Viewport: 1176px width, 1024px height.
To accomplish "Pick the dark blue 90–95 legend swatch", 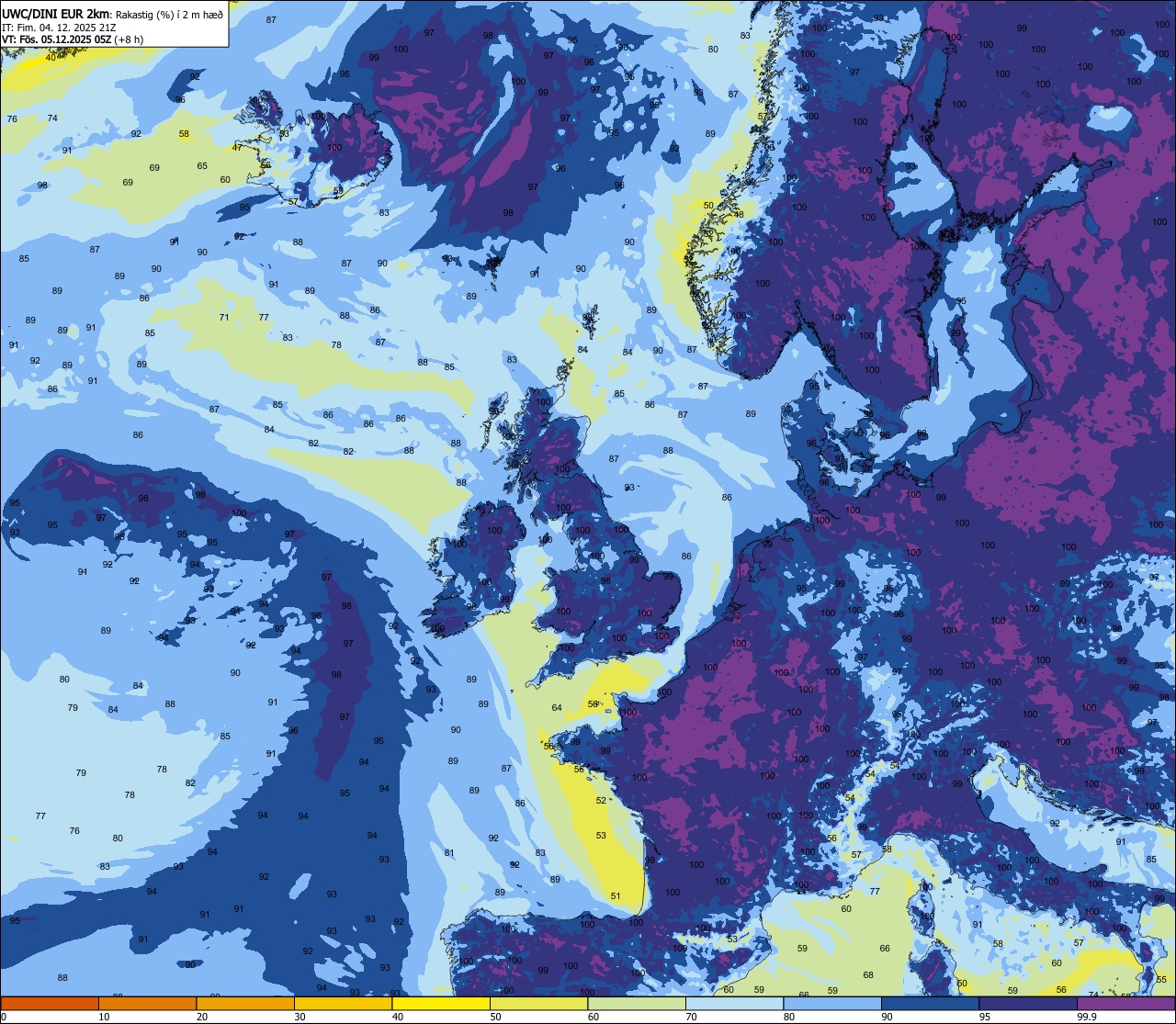I will point(930,1003).
